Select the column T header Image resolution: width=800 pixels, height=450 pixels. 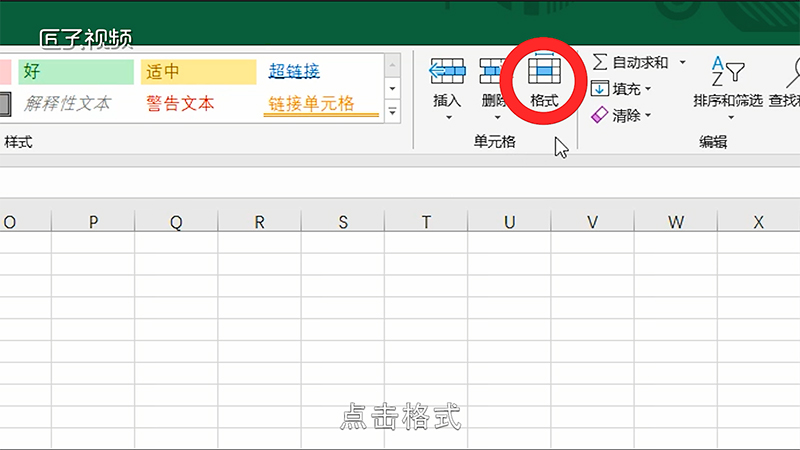[x=426, y=222]
